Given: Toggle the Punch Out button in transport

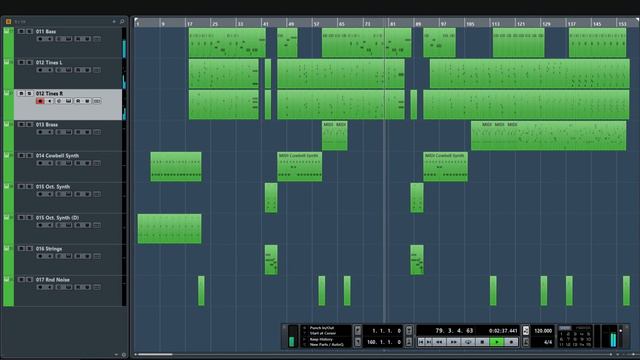Looking at the screenshot, I should [x=409, y=342].
